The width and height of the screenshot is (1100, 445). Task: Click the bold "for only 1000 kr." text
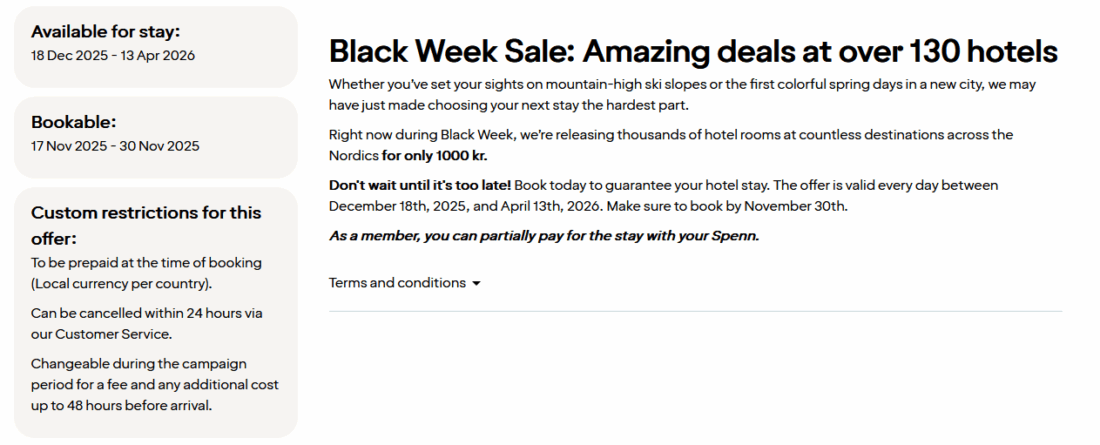click(435, 156)
